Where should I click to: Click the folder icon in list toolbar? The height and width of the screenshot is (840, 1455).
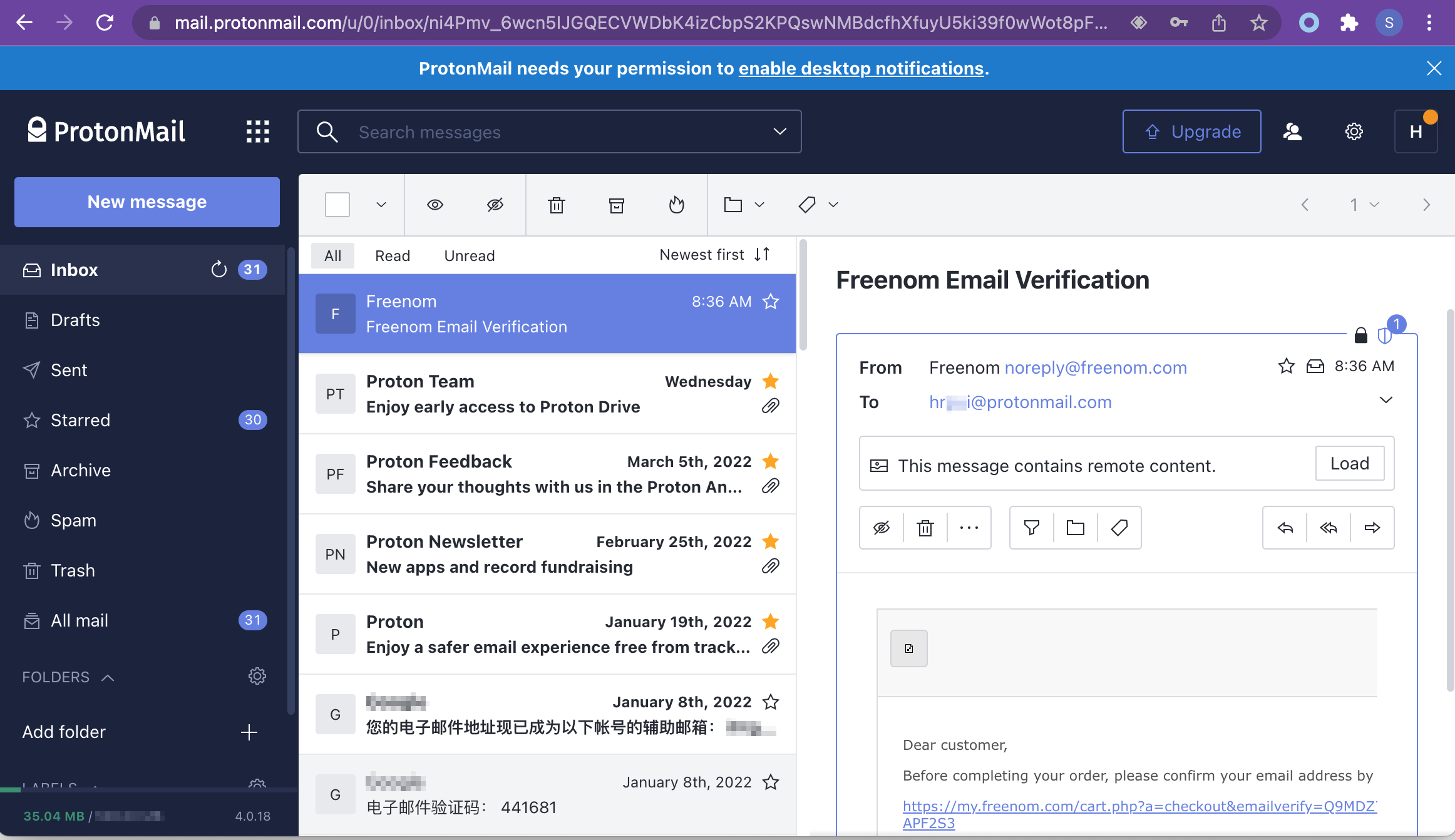pos(733,205)
